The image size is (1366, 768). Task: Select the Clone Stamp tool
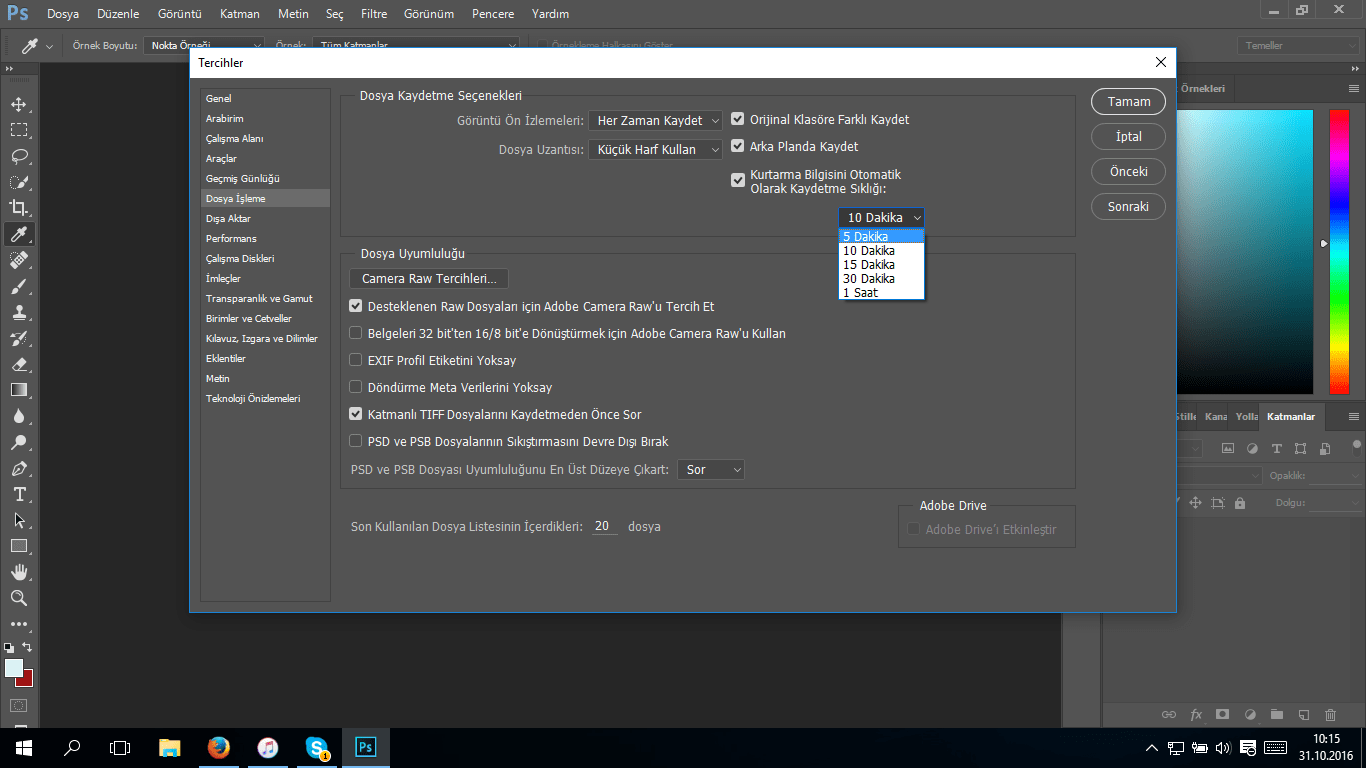[20, 311]
